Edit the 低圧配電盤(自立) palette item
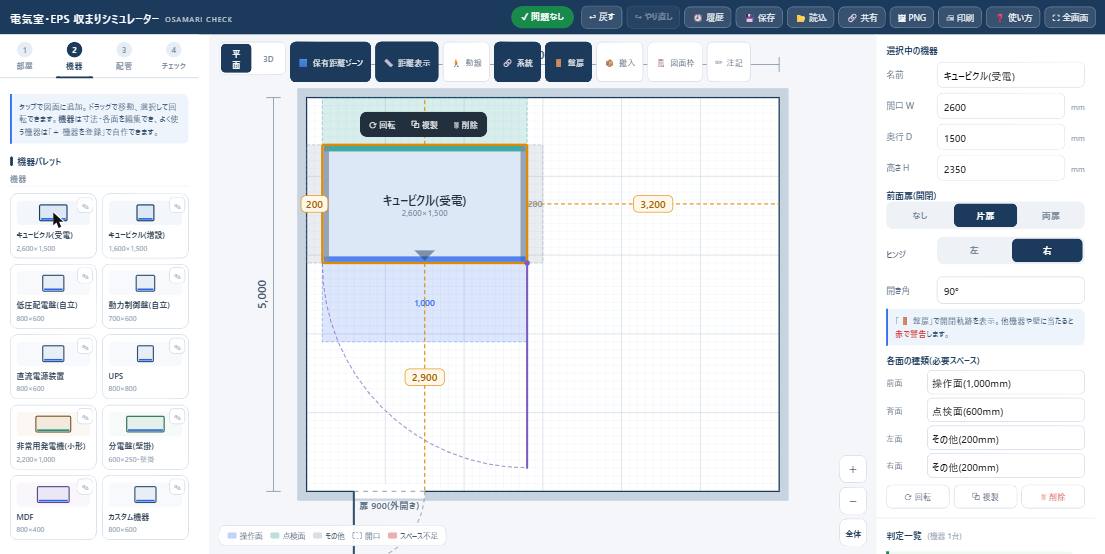This screenshot has height=554, width=1105. click(x=85, y=277)
